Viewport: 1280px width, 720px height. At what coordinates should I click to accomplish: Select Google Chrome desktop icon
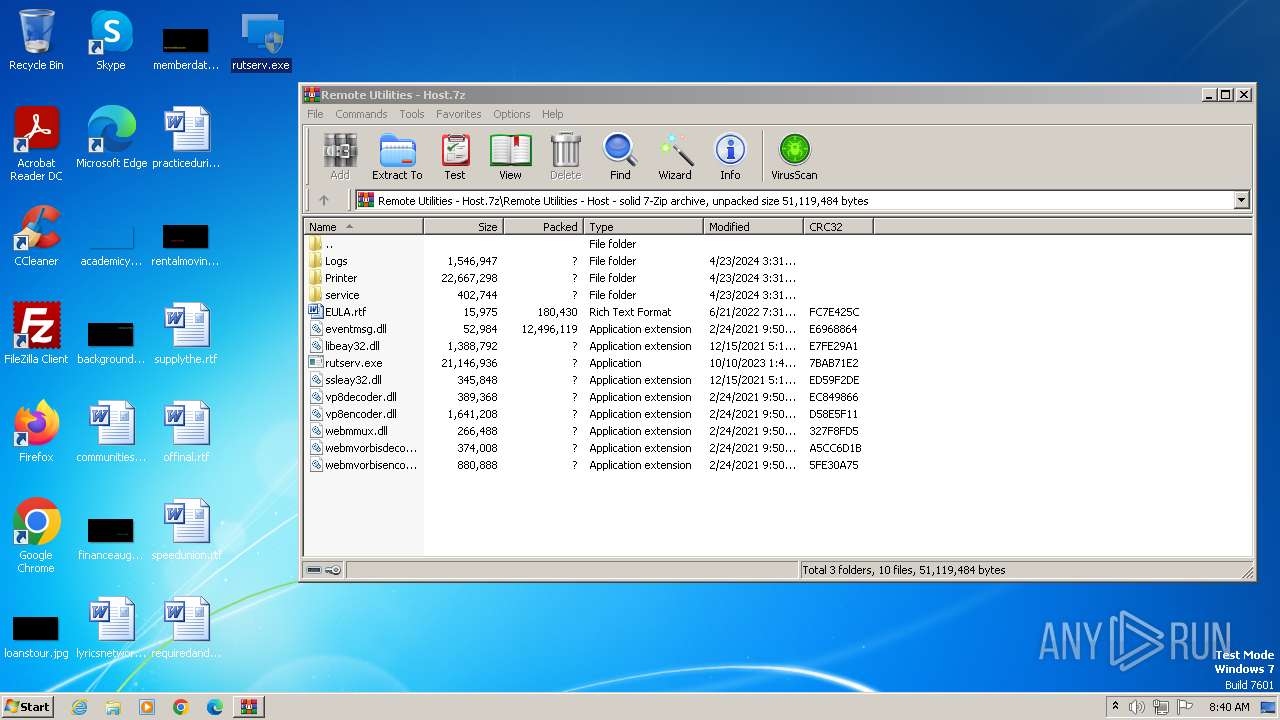(x=36, y=537)
